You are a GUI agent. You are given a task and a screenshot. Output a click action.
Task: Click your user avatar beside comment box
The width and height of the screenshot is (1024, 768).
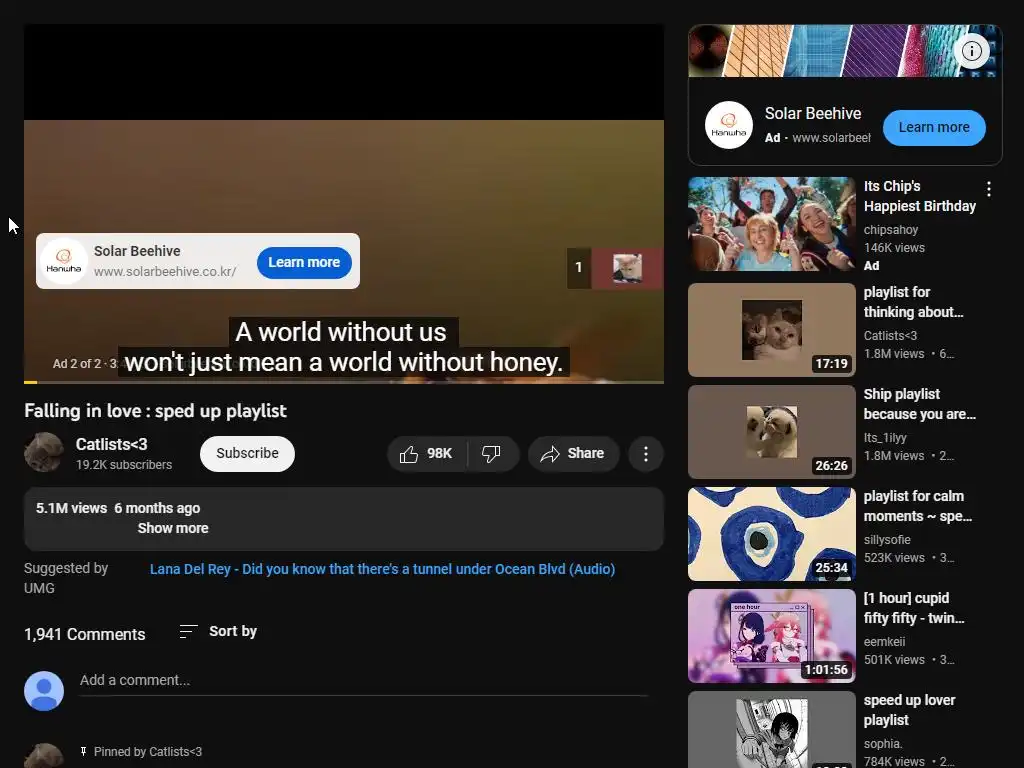[44, 690]
